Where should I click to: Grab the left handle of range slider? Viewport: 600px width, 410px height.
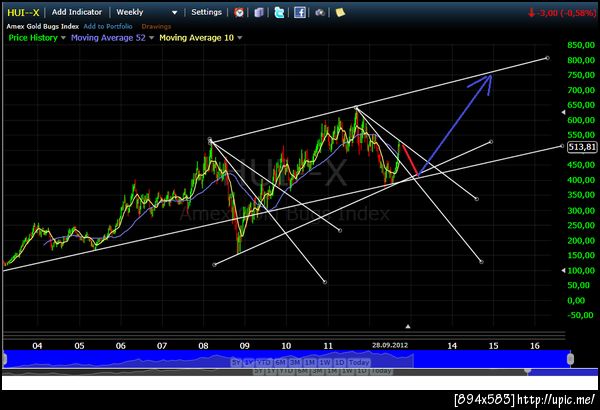pos(5,359)
